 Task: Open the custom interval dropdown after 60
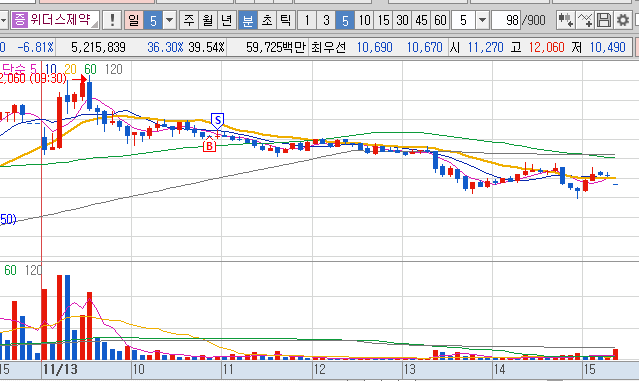pyautogui.click(x=483, y=20)
